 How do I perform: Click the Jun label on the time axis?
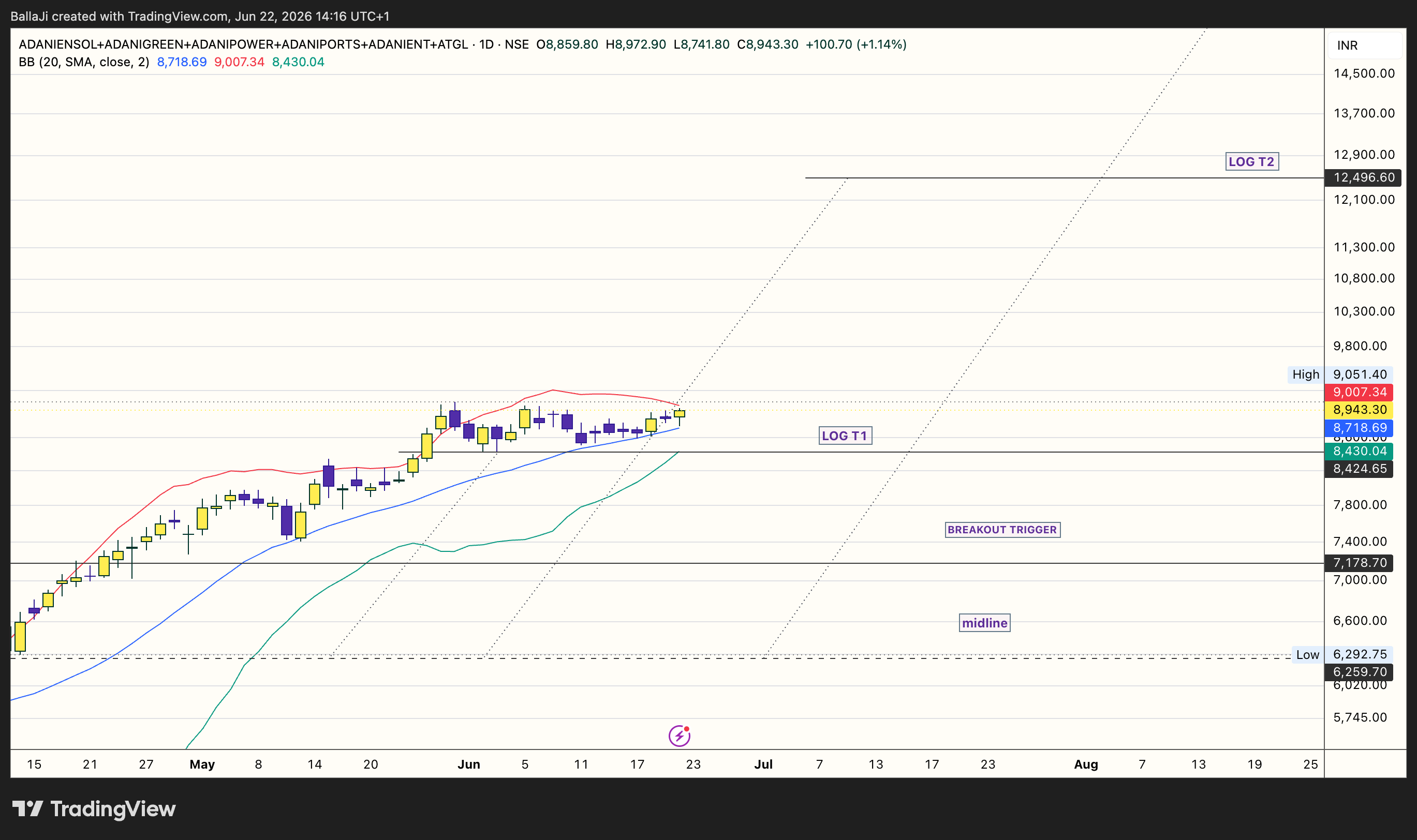[x=469, y=764]
